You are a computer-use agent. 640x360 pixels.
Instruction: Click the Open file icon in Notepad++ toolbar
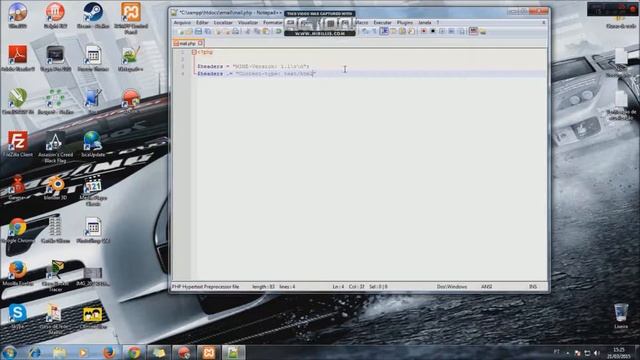[x=189, y=31]
